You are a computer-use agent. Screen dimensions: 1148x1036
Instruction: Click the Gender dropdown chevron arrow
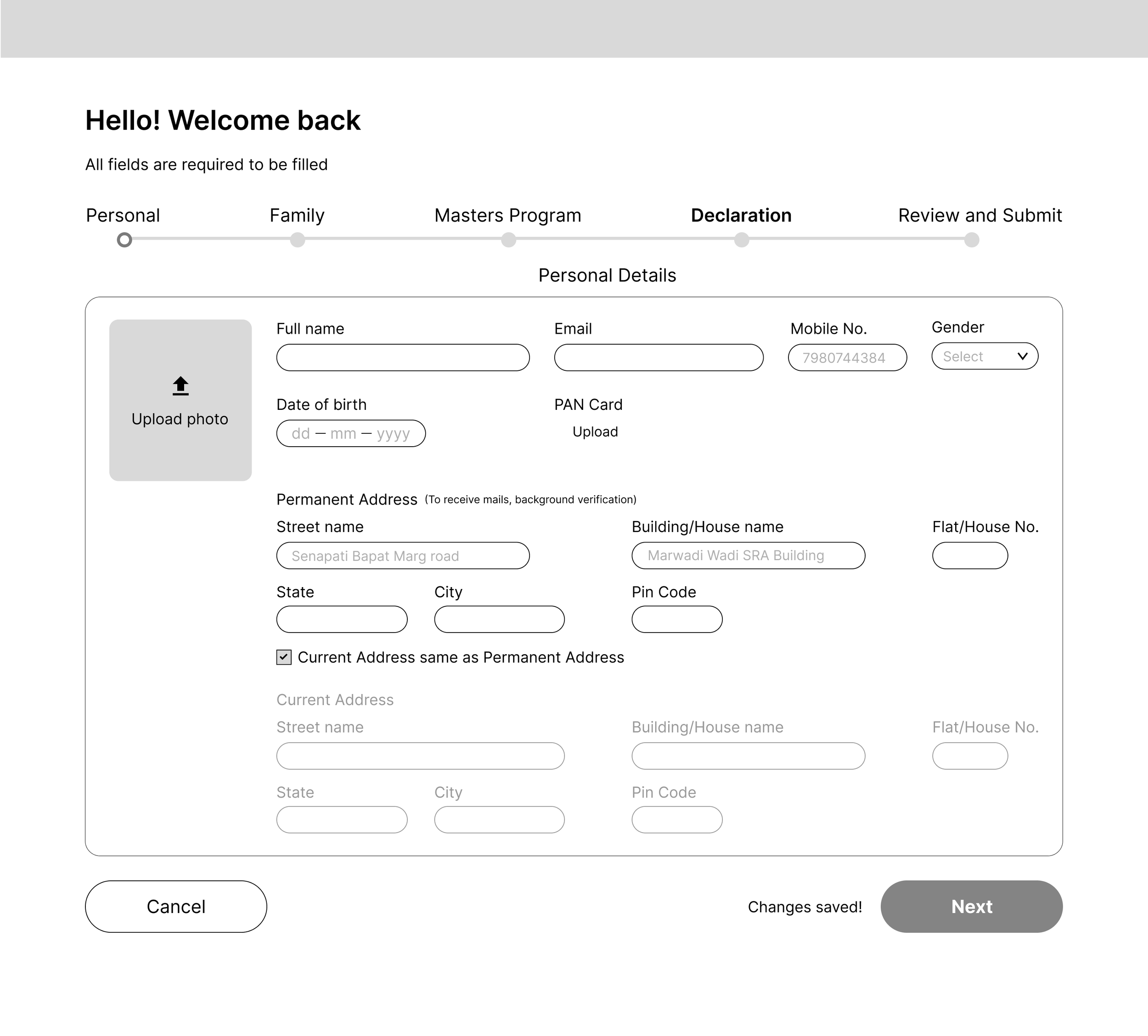(x=1022, y=356)
